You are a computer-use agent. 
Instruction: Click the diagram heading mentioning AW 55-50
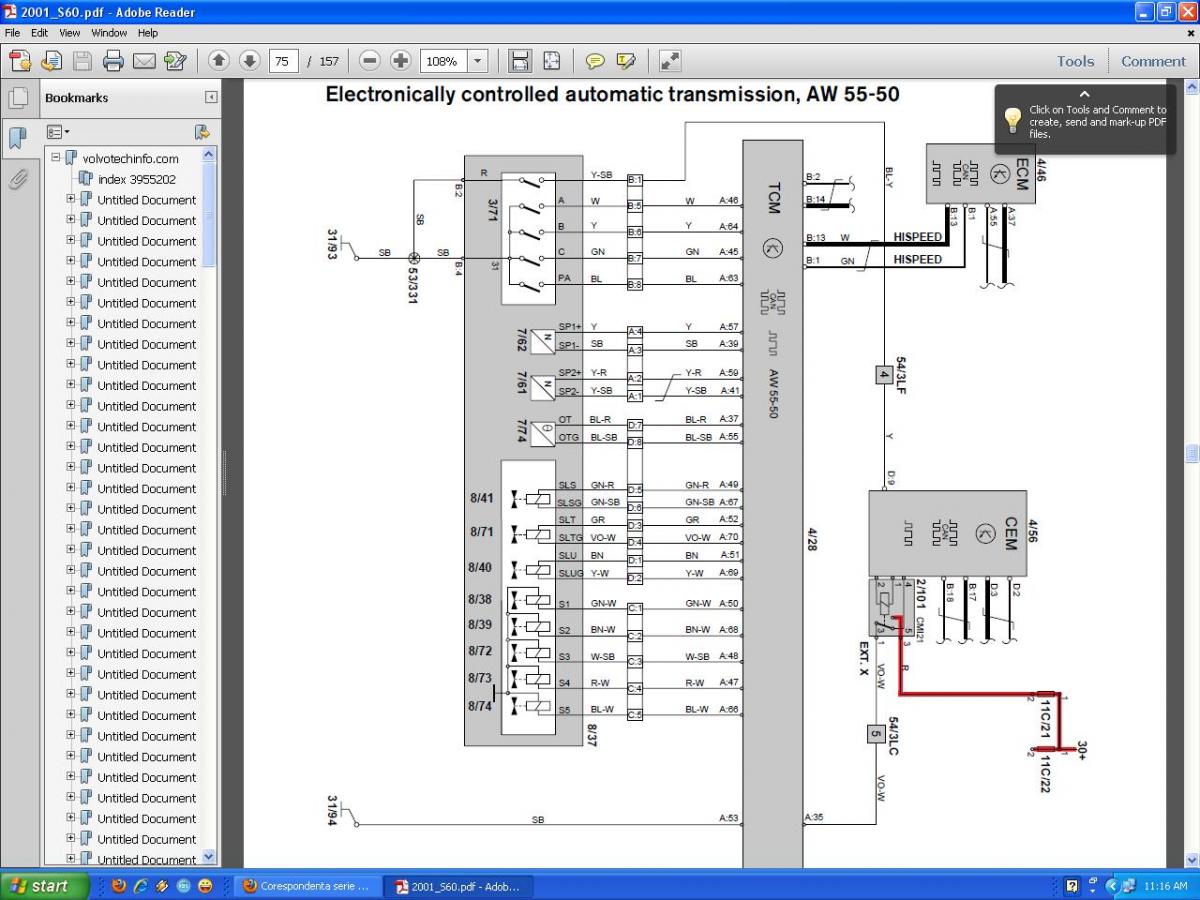pyautogui.click(x=612, y=95)
